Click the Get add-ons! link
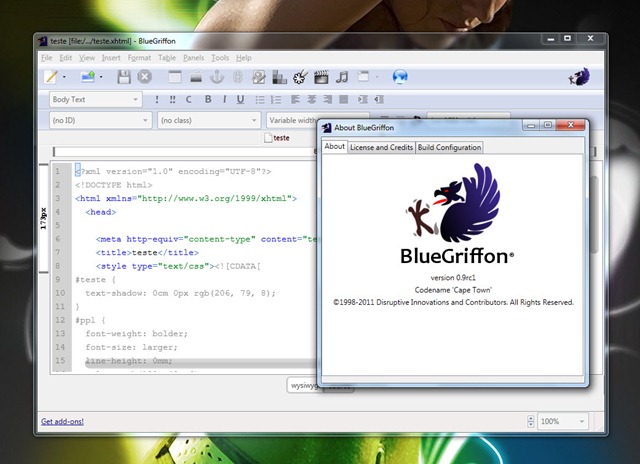 pyautogui.click(x=62, y=422)
